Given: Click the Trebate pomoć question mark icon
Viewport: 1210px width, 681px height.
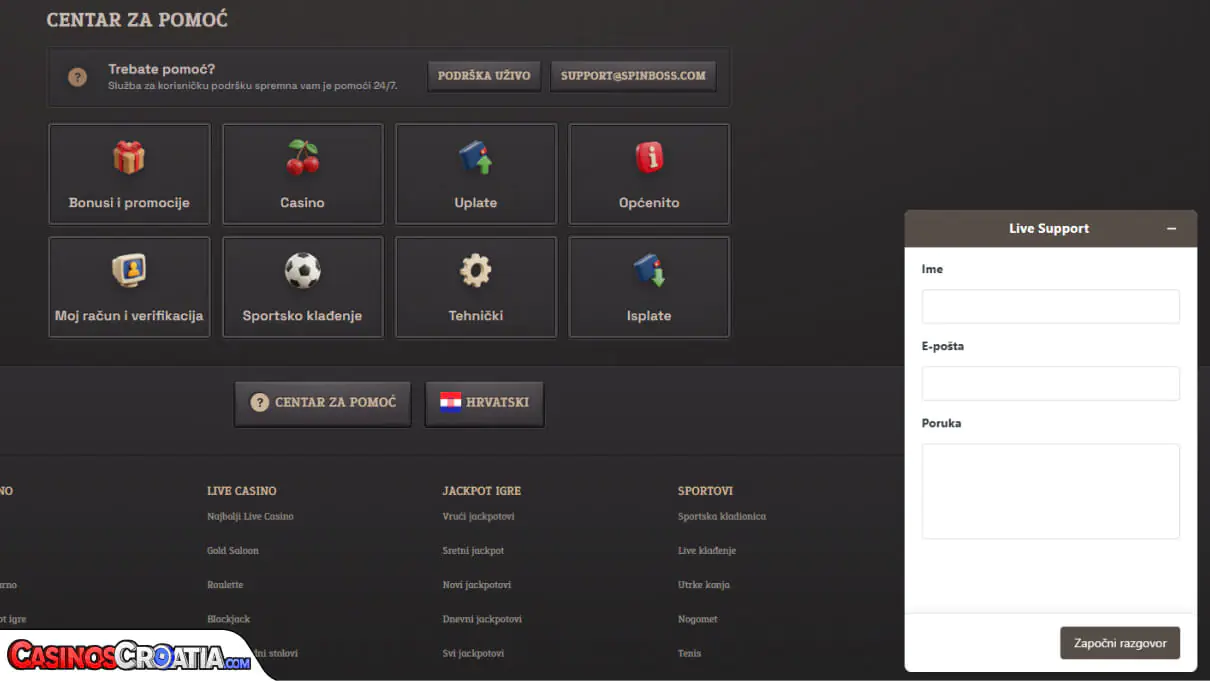Looking at the screenshot, I should click(x=77, y=77).
